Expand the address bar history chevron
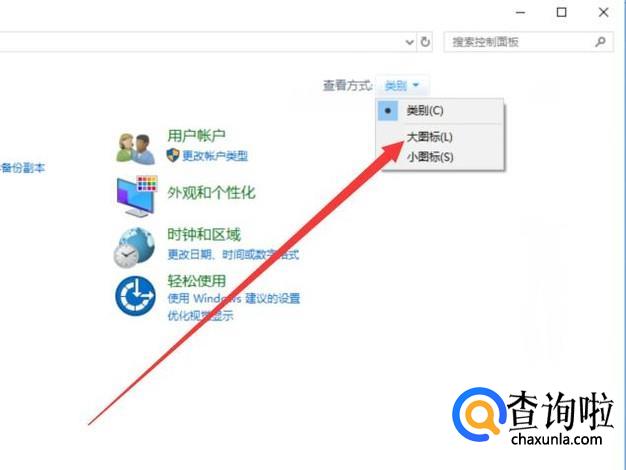The height and width of the screenshot is (470, 626). coord(410,42)
